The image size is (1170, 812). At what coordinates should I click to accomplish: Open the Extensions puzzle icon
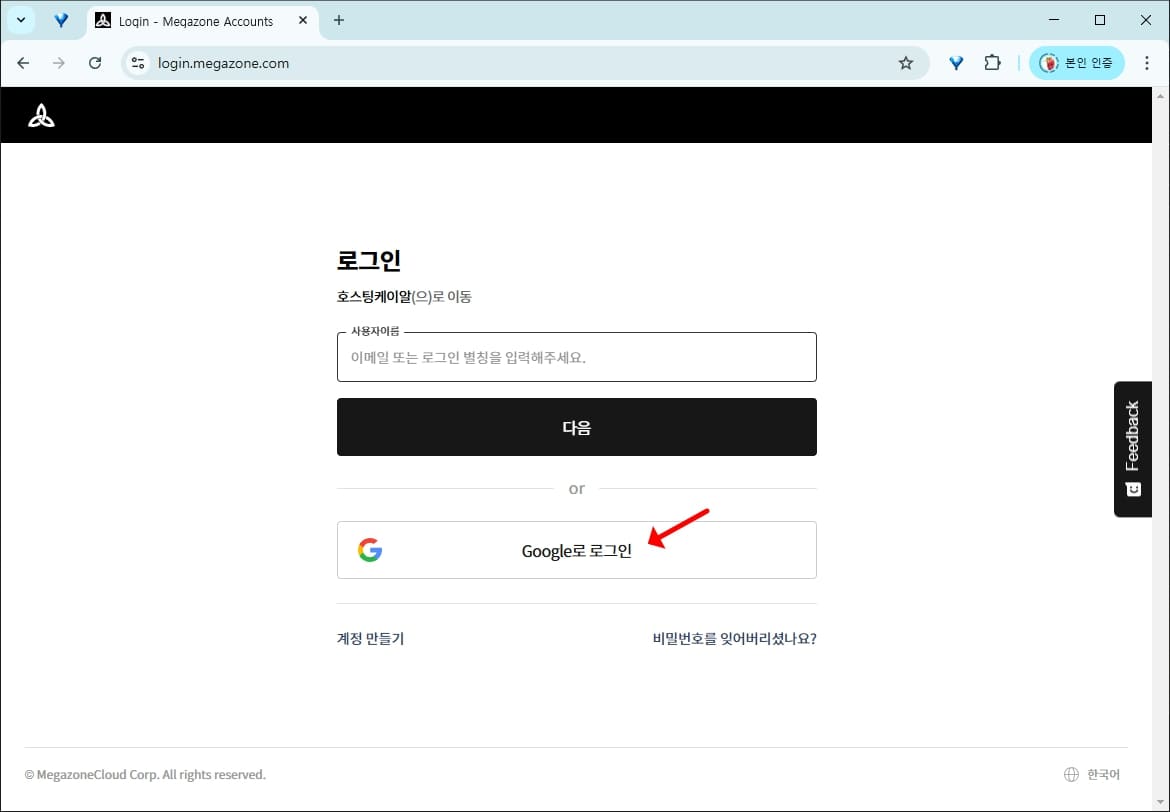[x=992, y=63]
